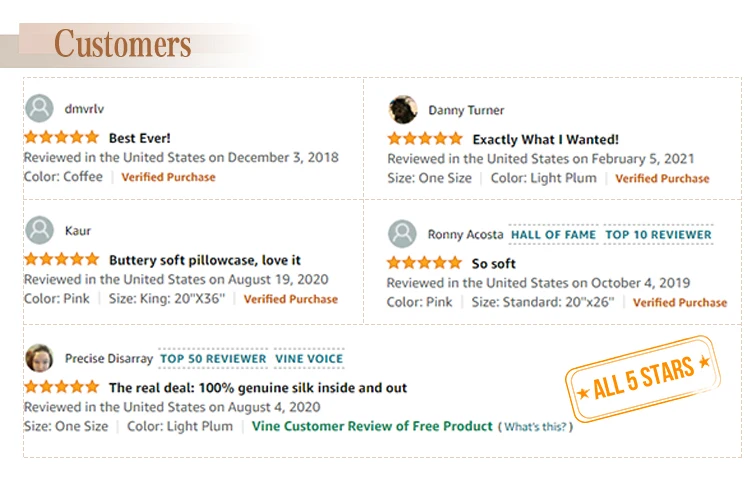The height and width of the screenshot is (479, 750).
Task: Click Precise Disarray's profile photo
Action: [x=40, y=357]
